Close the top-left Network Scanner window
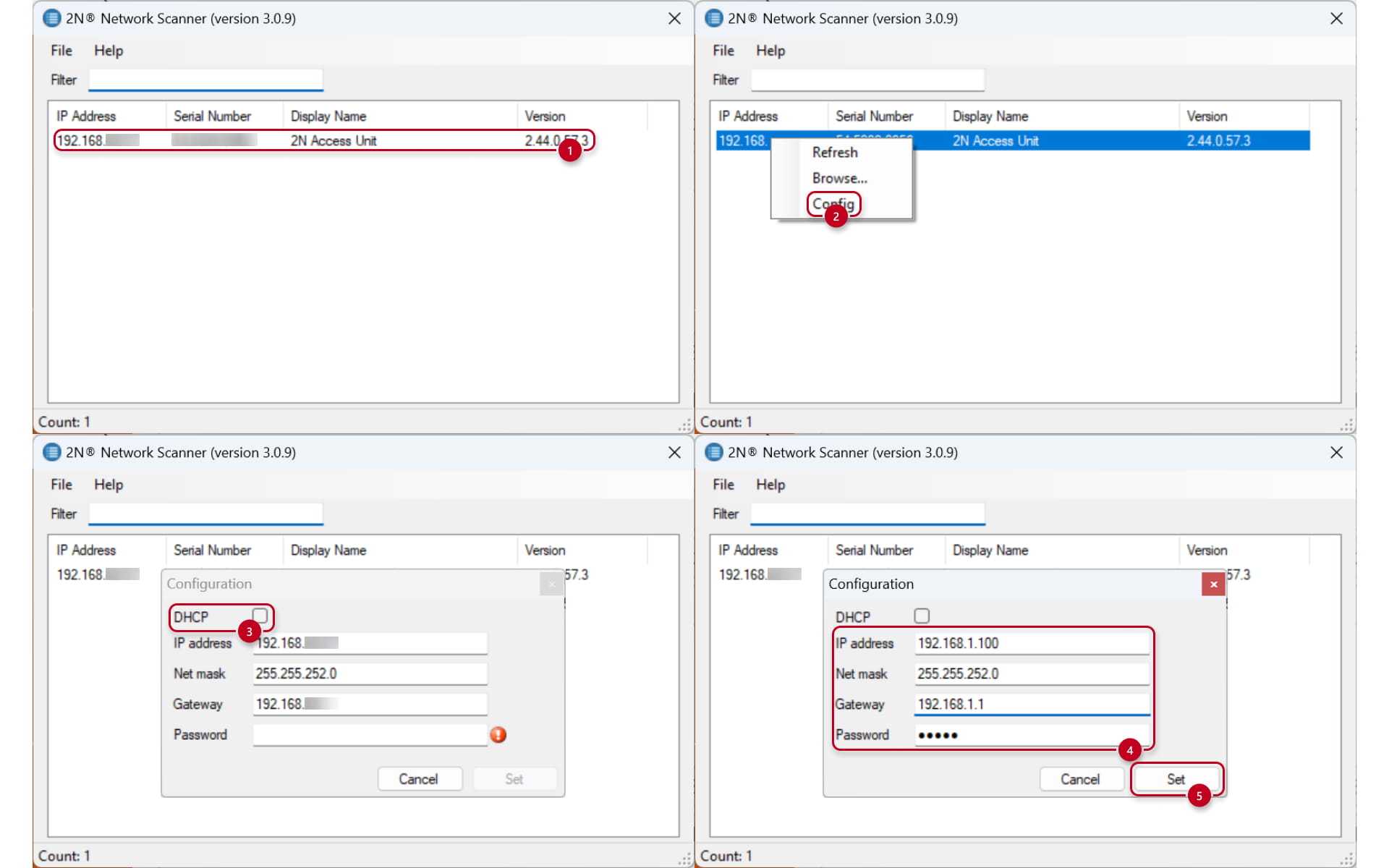Screen dimensions: 1389x868 point(674,18)
